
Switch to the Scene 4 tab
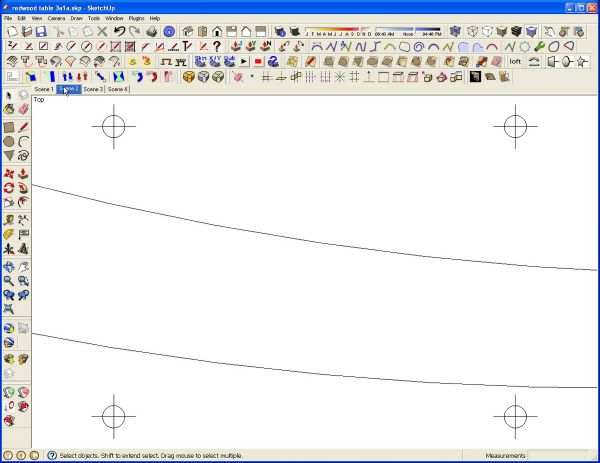pyautogui.click(x=117, y=89)
